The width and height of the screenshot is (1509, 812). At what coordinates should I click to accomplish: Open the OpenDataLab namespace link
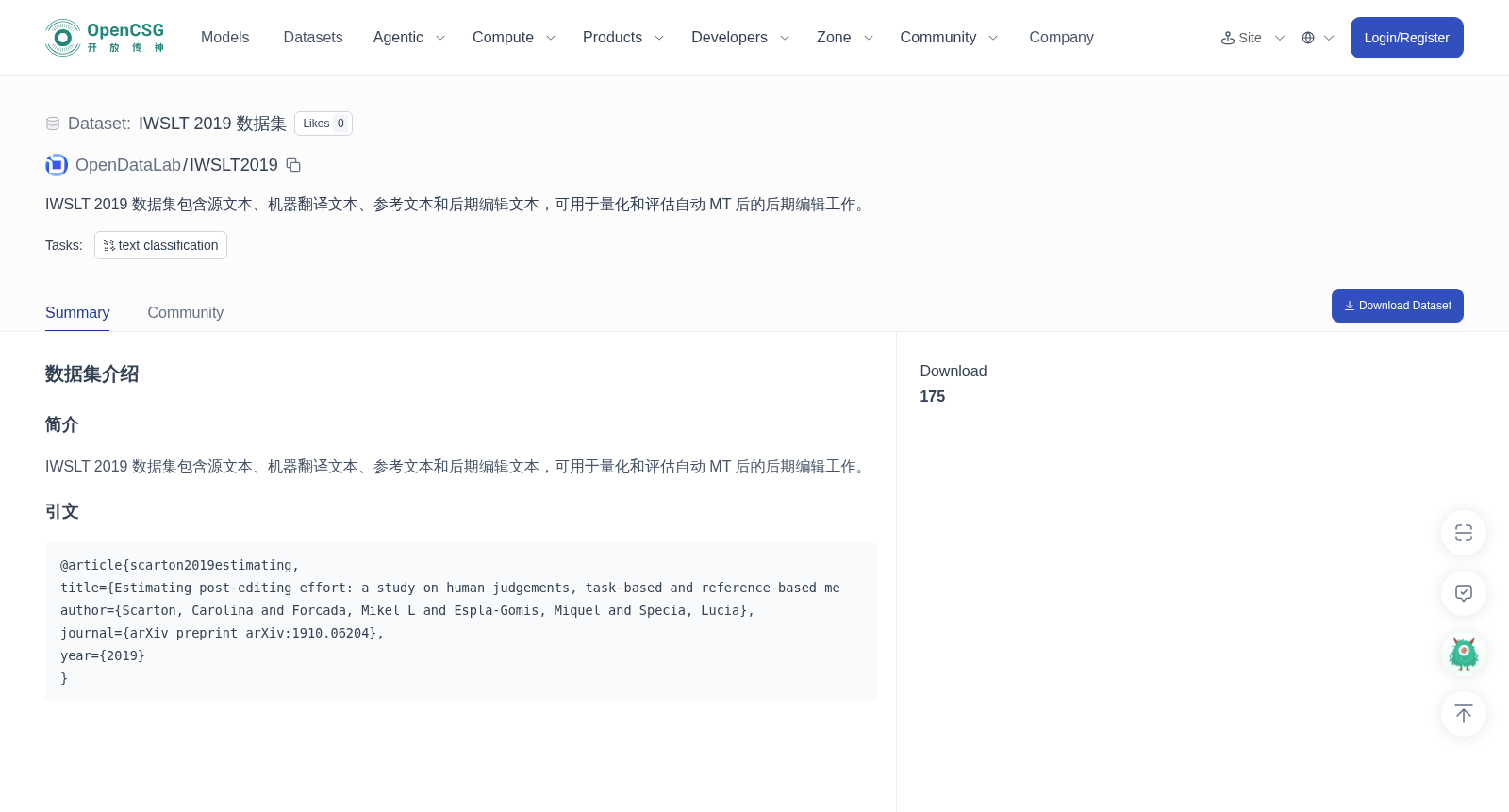click(x=128, y=165)
